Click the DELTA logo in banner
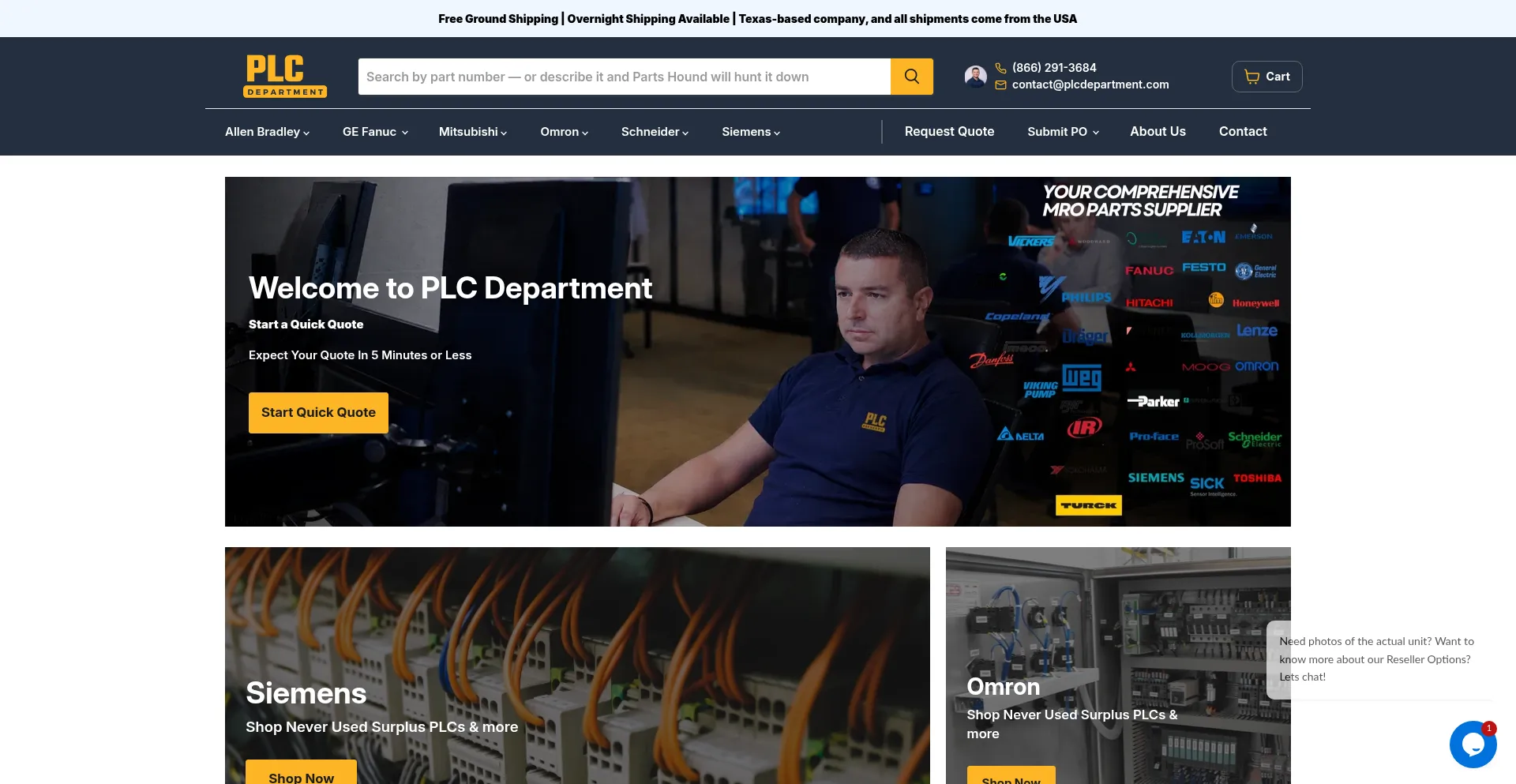1516x784 pixels. coord(1020,434)
